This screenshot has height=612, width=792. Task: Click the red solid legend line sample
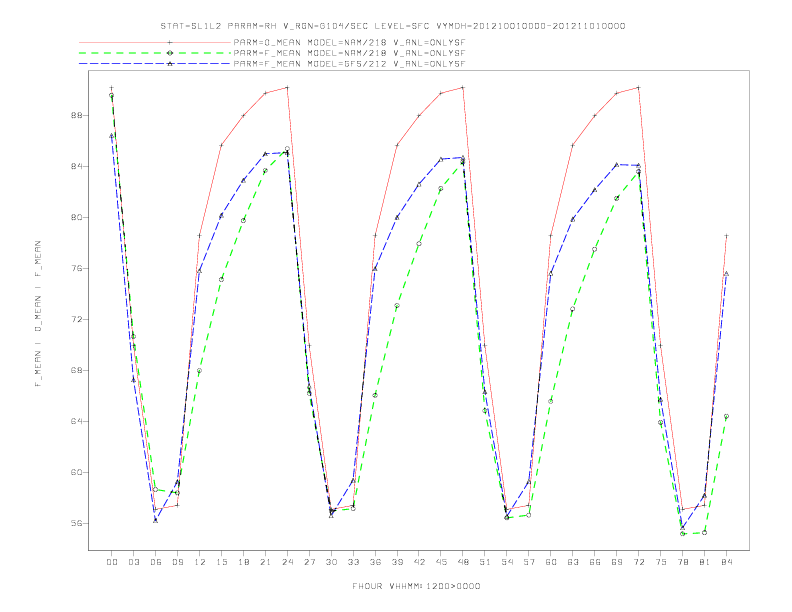(x=155, y=43)
